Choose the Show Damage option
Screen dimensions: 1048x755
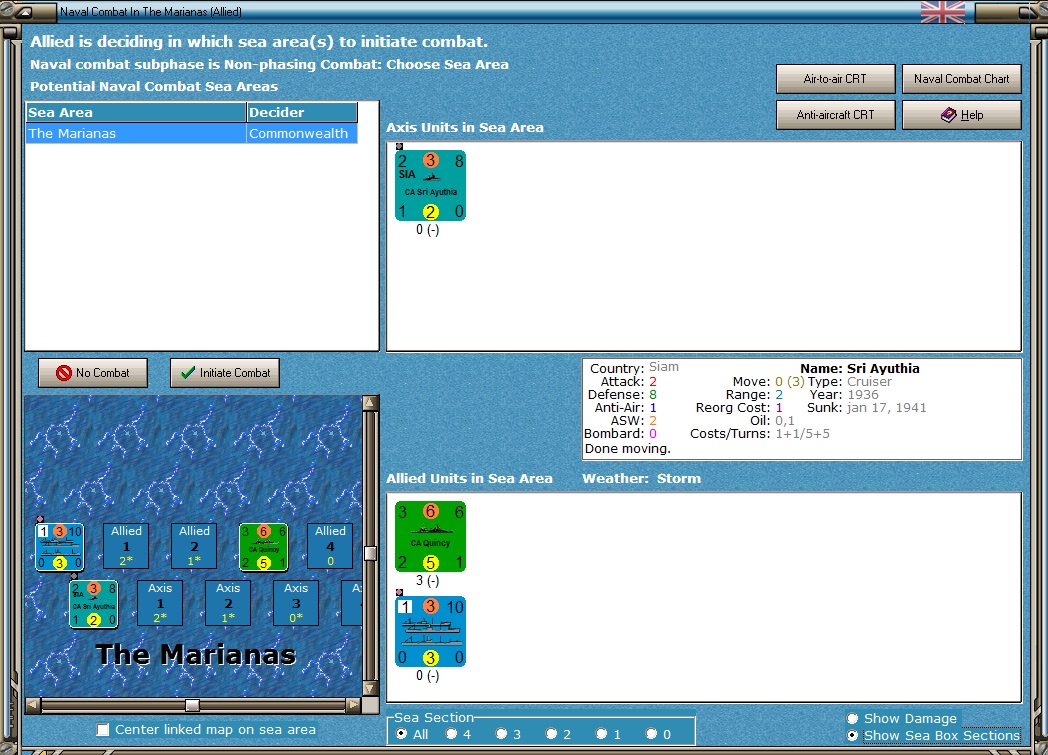coord(852,718)
